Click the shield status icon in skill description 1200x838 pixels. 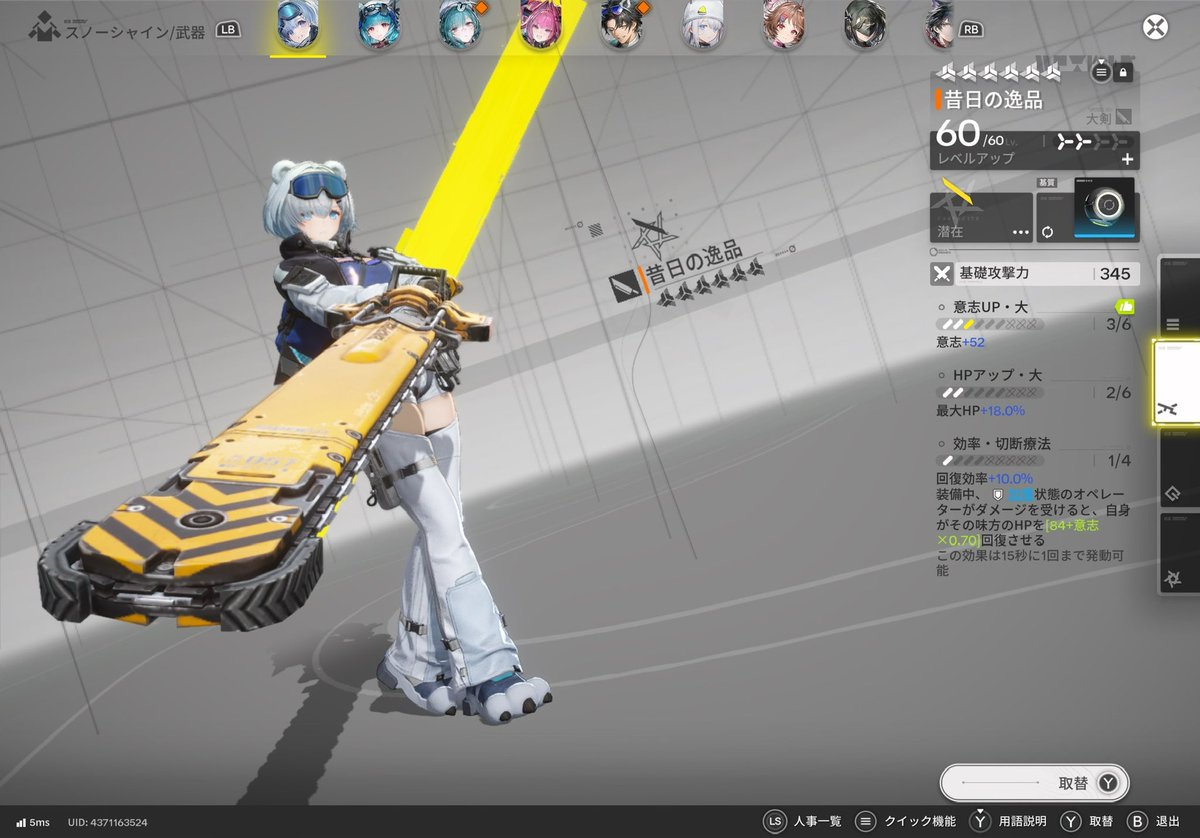[997, 495]
